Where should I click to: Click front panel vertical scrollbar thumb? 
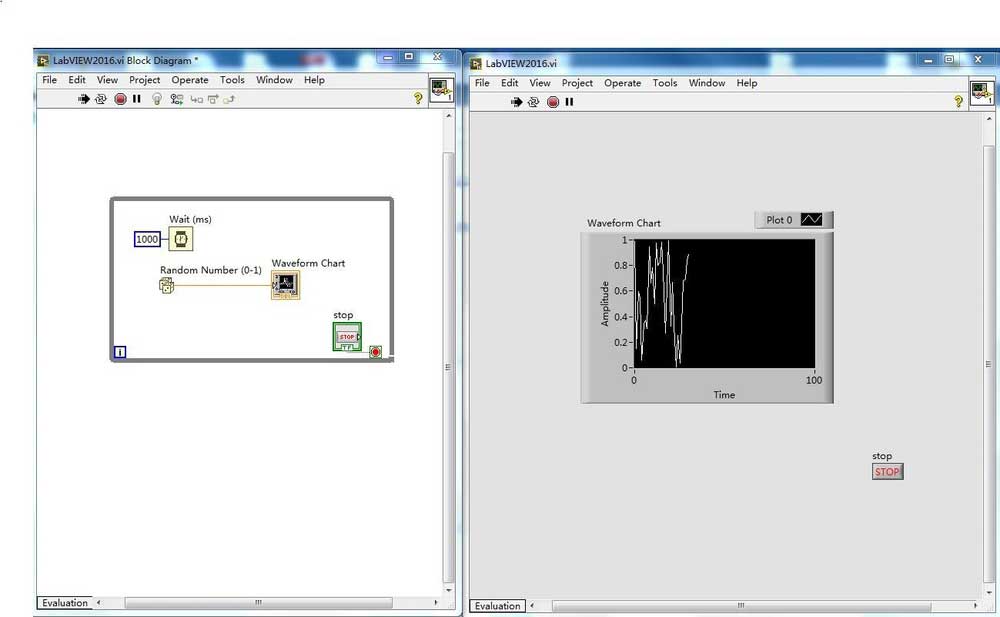pos(988,364)
